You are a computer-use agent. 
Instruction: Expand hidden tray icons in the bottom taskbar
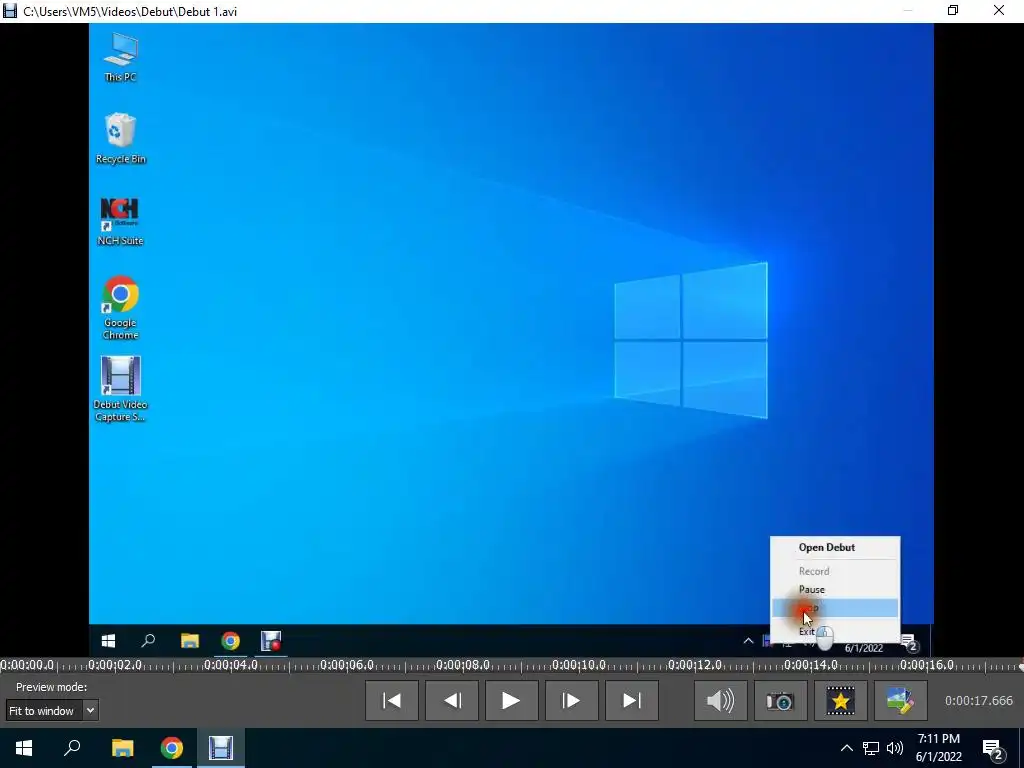coord(846,748)
